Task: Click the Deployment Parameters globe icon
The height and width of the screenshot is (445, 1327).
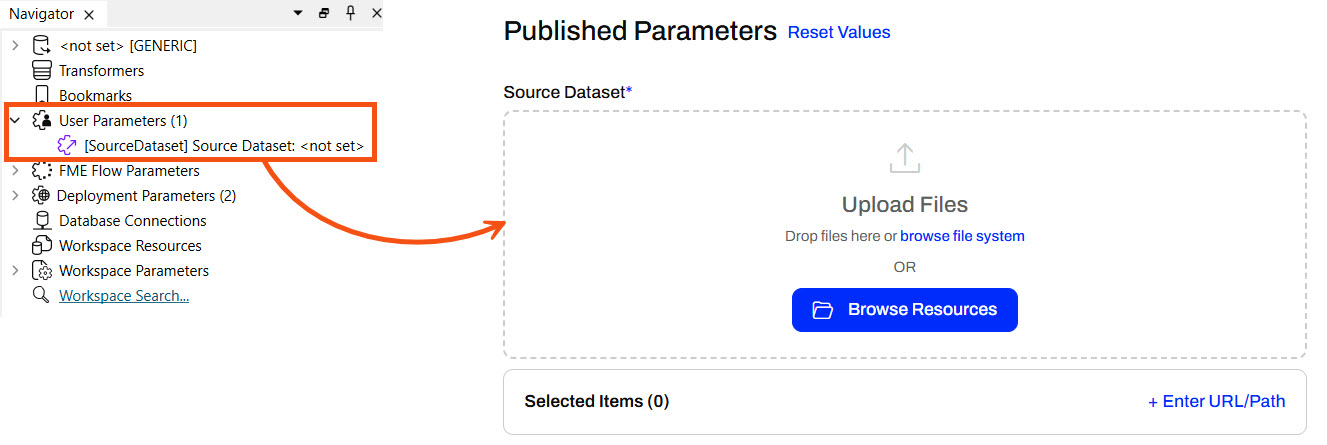Action: click(41, 196)
